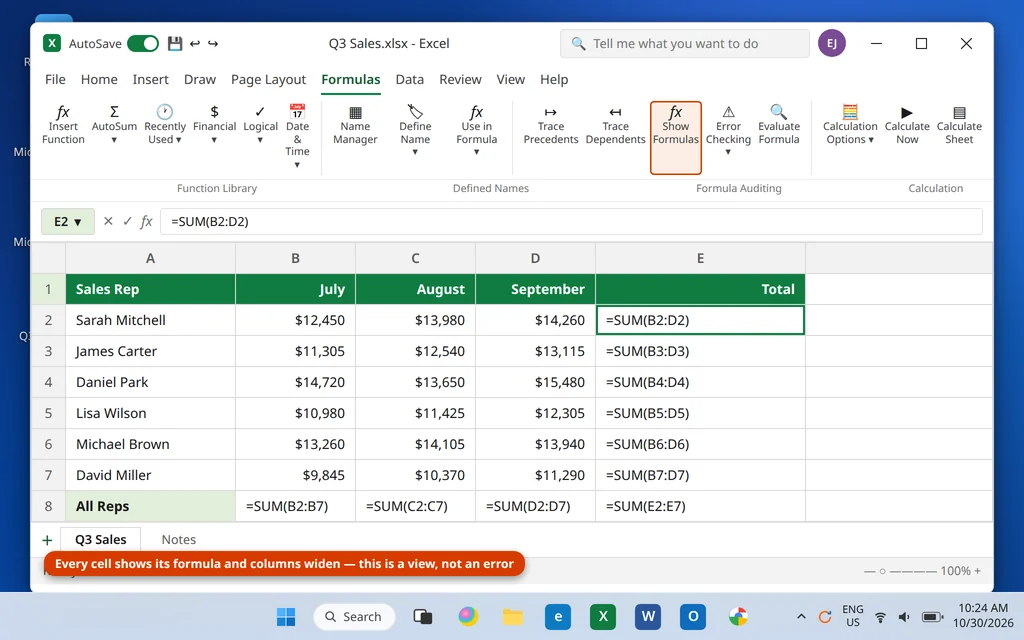The image size is (1024, 640).
Task: Select cell =SUM(E2:E7)
Action: [700, 506]
